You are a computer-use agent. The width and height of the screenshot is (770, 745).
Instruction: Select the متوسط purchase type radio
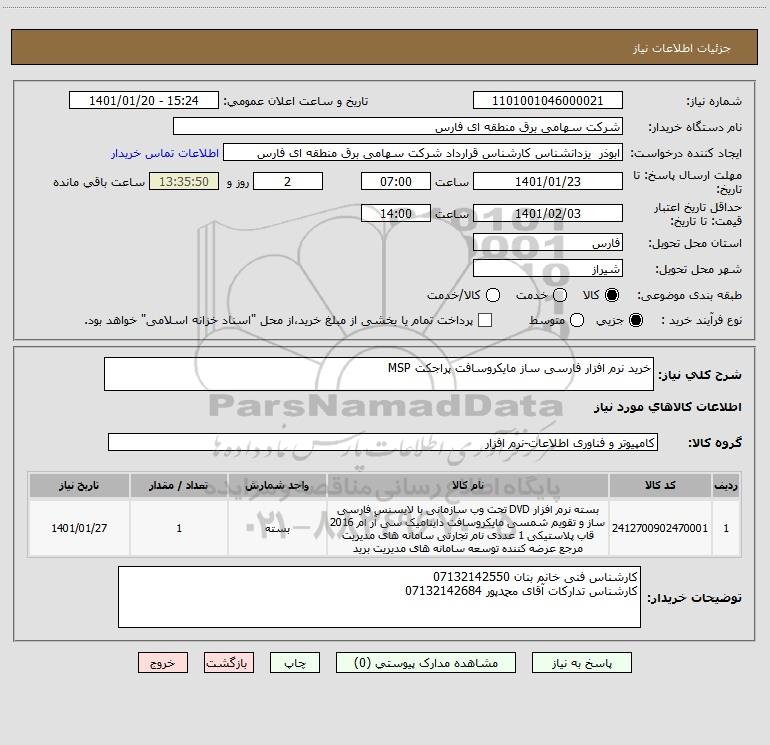click(577, 320)
